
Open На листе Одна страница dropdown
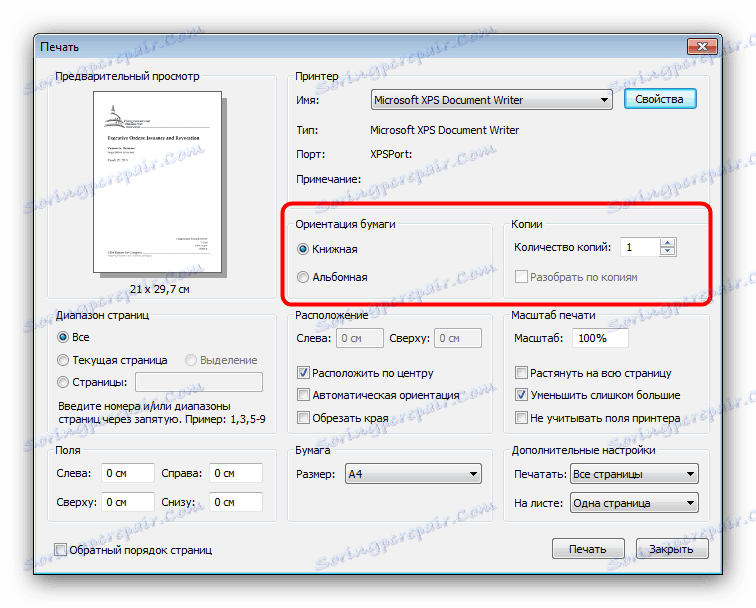pos(634,503)
